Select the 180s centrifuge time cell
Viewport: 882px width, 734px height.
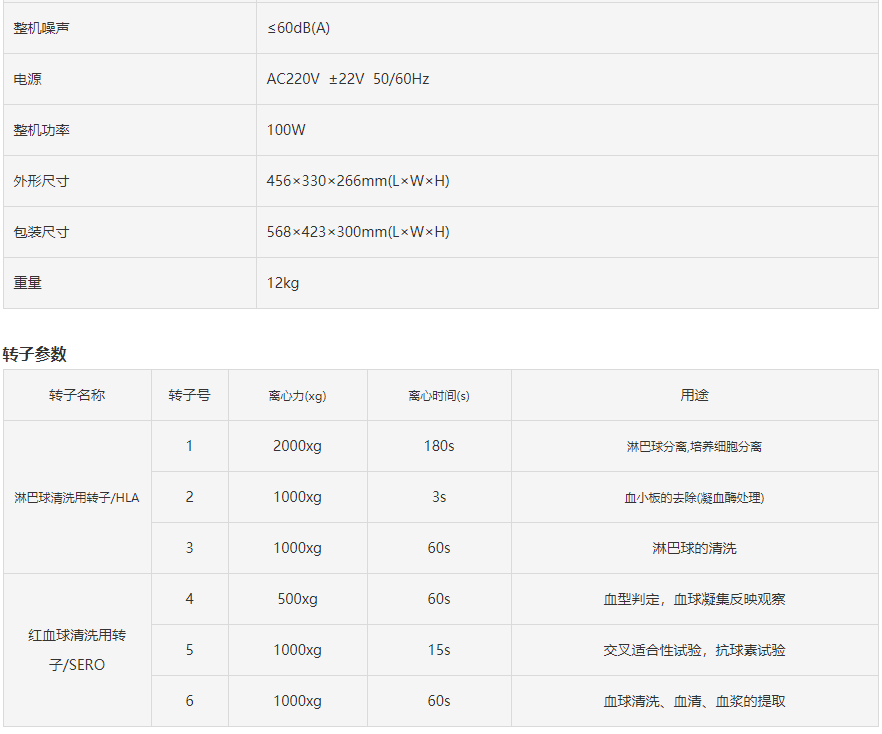(x=439, y=446)
